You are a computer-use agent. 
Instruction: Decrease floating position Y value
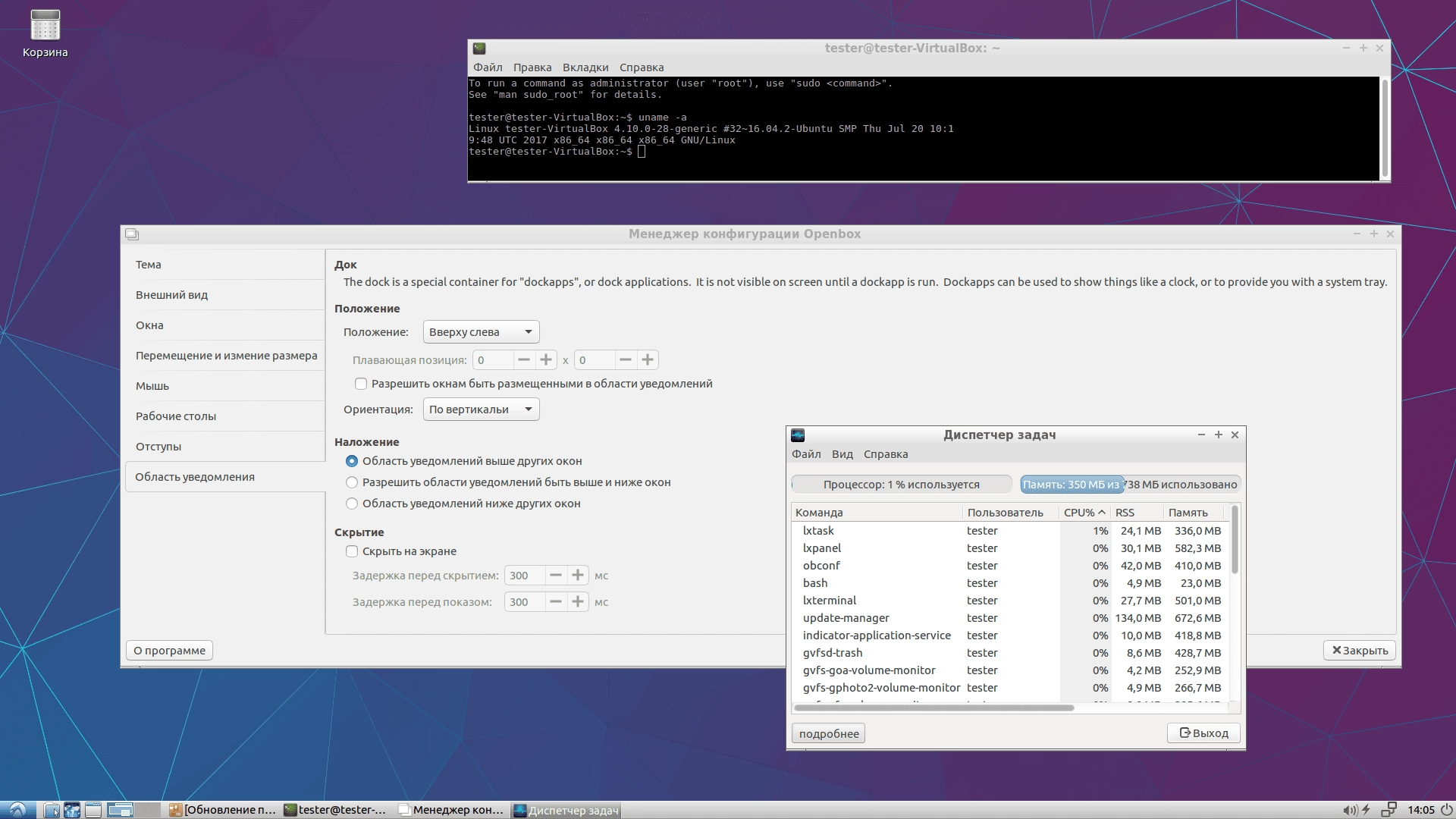click(x=625, y=359)
